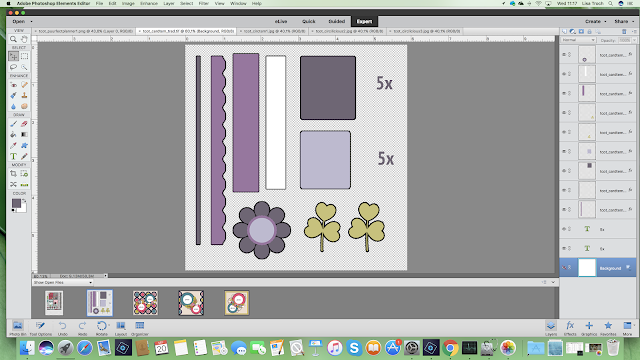Open the Normal blend mode dropdown
The image size is (640, 360).
(x=578, y=40)
